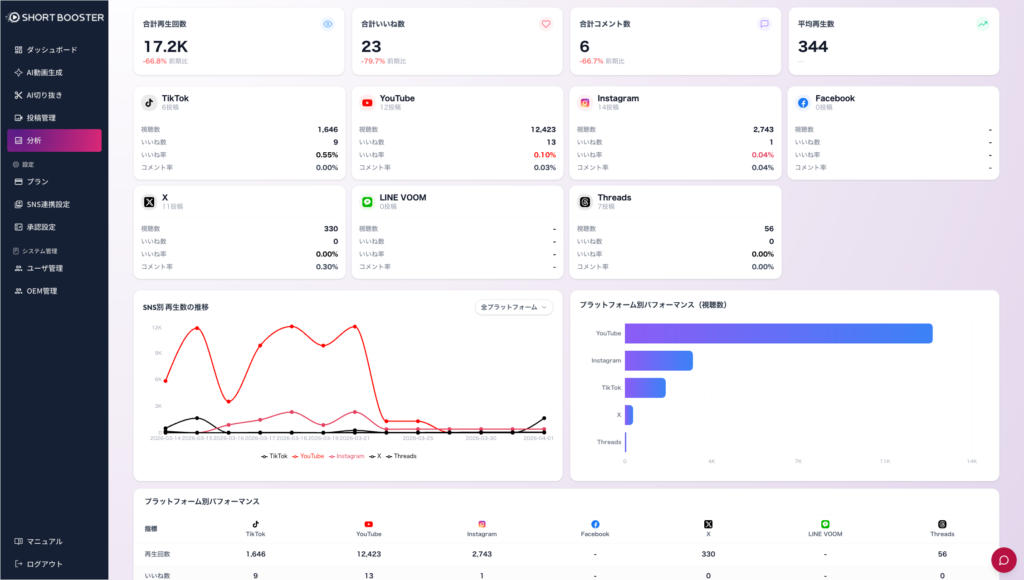Viewport: 1024px width, 580px height.
Task: Open the マニュアル link in sidebar
Action: click(44, 541)
